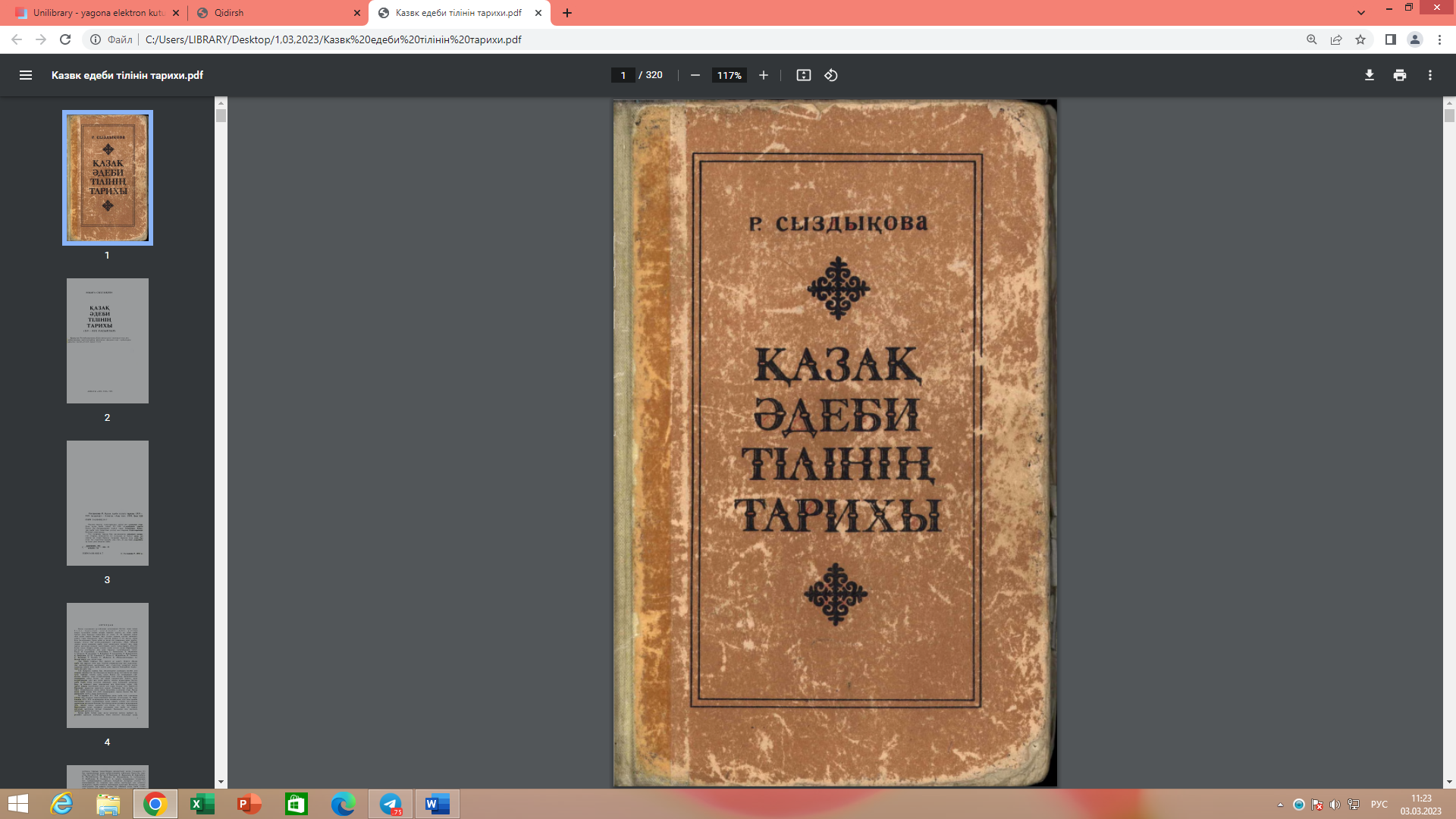Select the address bar URL
This screenshot has width=1456, height=819.
(334, 39)
